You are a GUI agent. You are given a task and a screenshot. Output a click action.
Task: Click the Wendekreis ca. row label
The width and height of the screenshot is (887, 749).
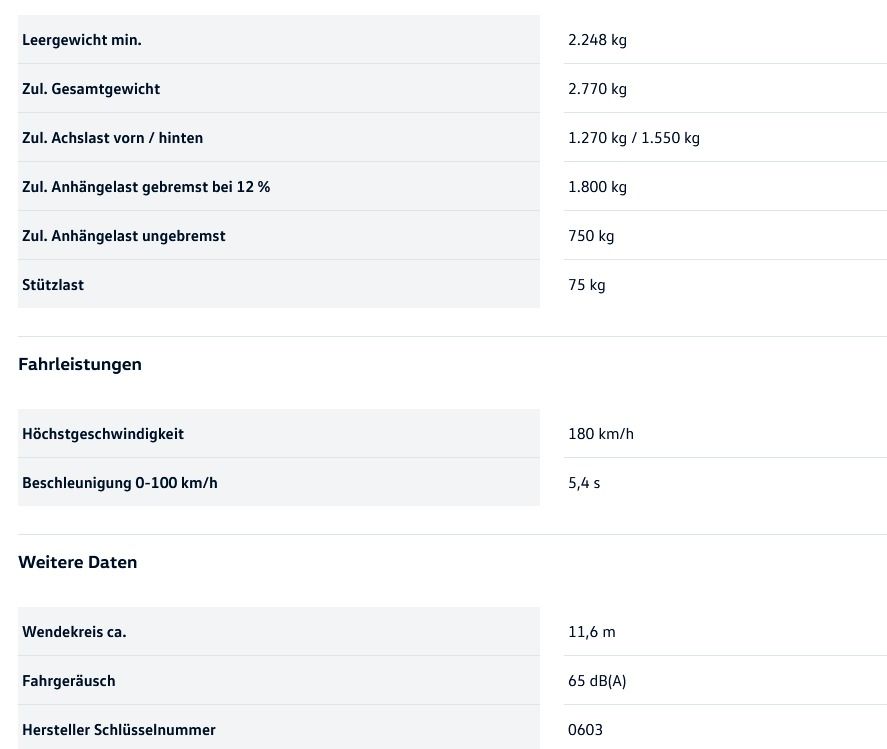74,632
